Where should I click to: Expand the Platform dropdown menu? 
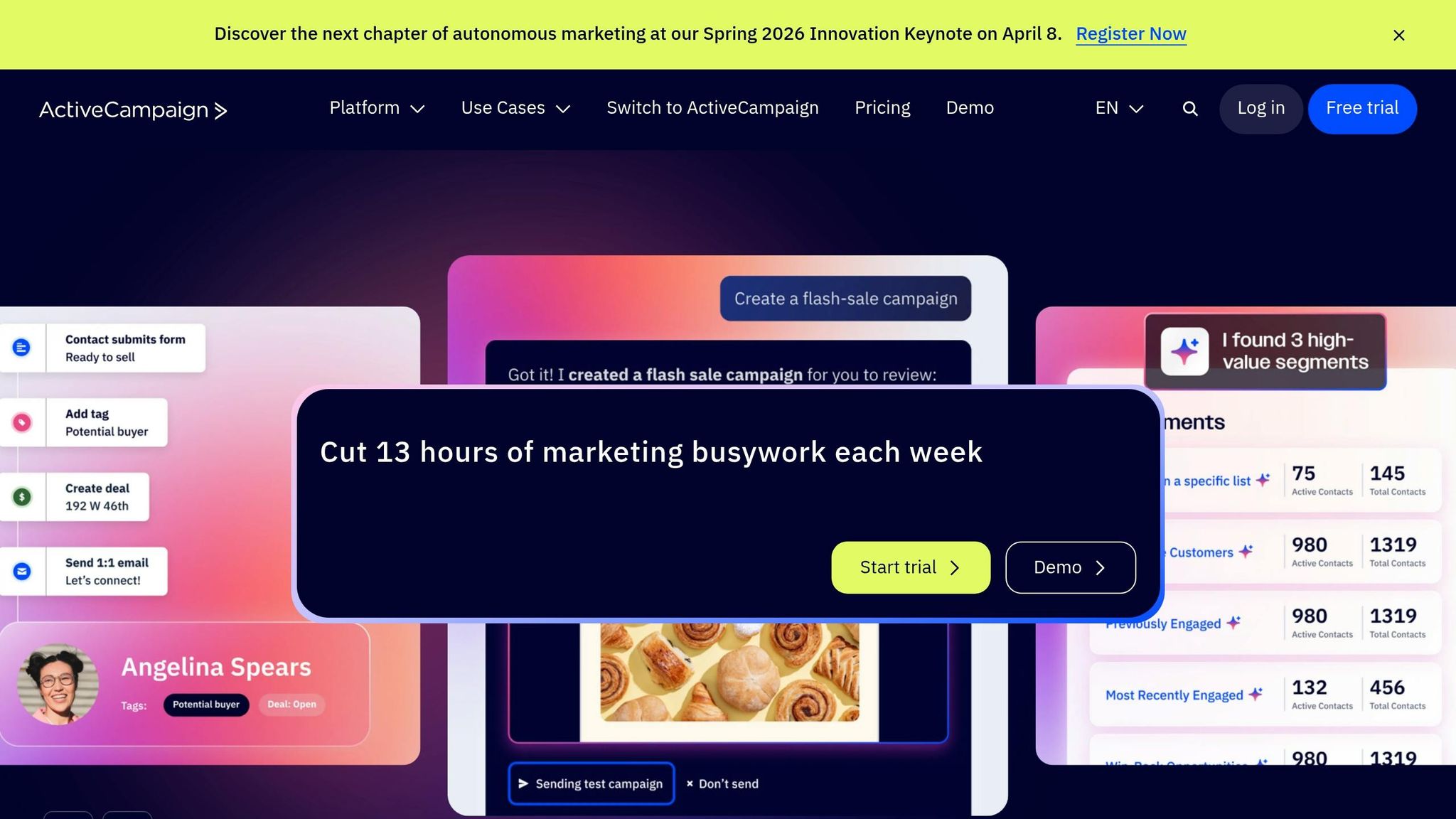pos(376,108)
